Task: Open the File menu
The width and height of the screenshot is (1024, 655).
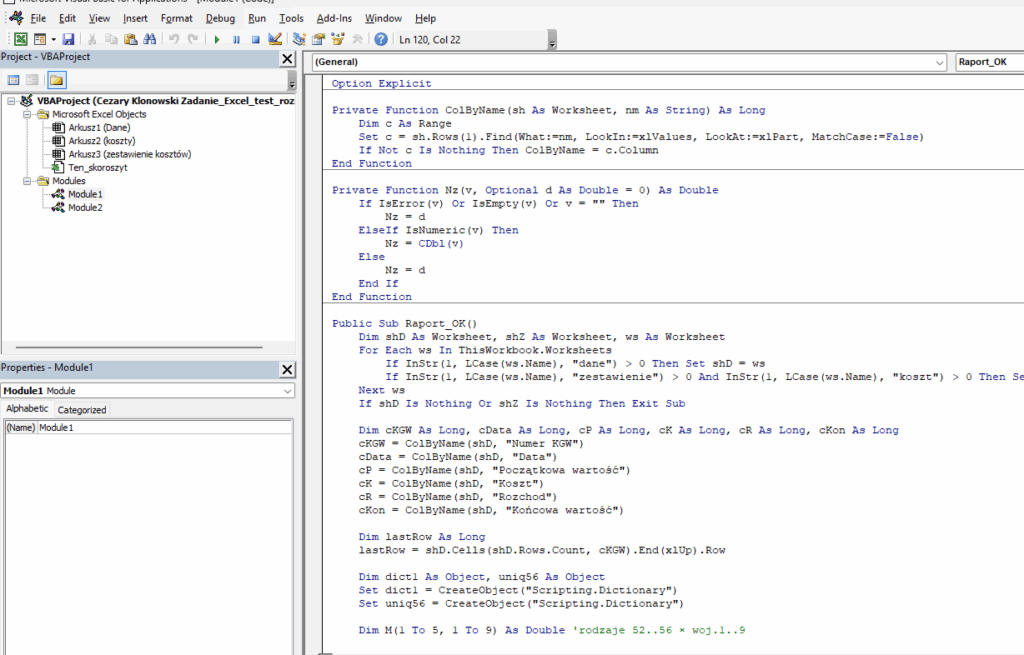Action: click(39, 18)
